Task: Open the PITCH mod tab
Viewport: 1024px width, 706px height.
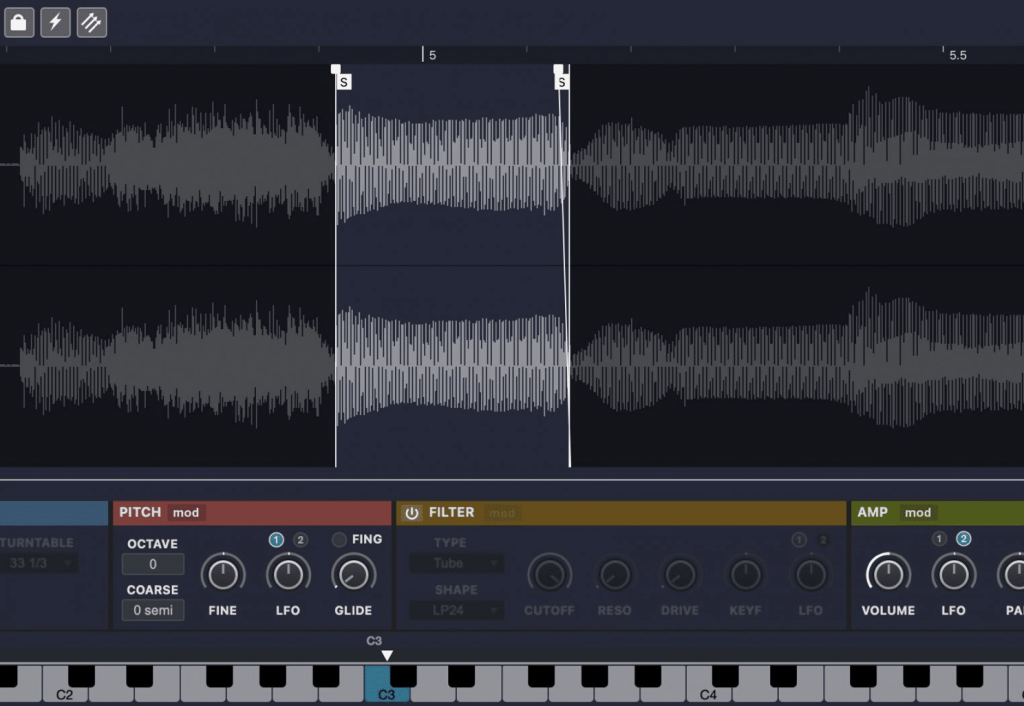Action: pyautogui.click(x=183, y=512)
